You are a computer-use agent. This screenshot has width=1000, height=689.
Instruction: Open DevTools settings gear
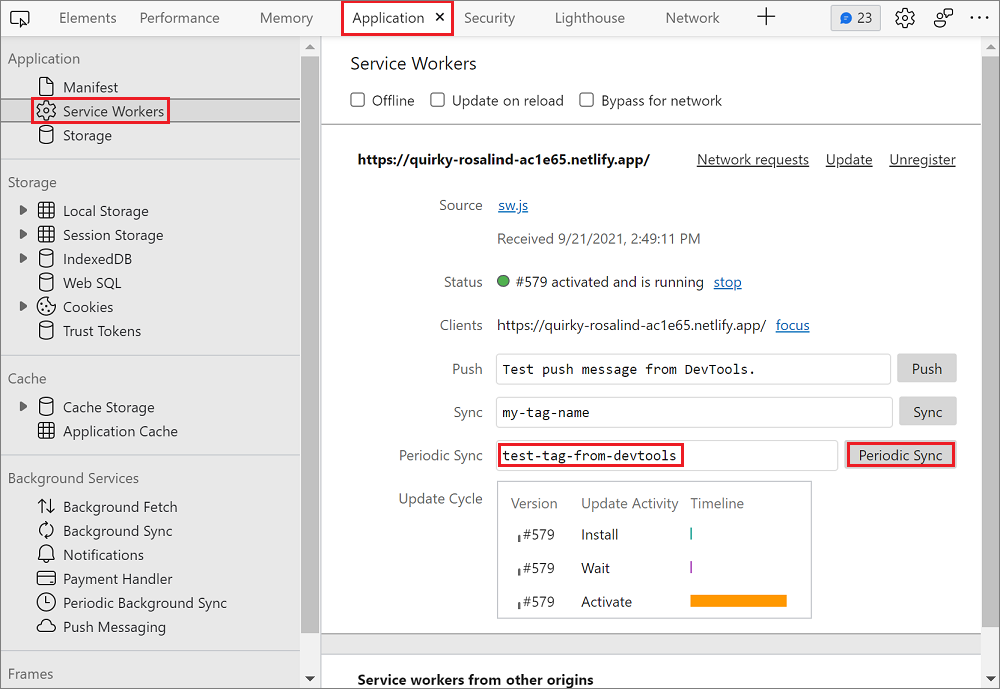904,17
